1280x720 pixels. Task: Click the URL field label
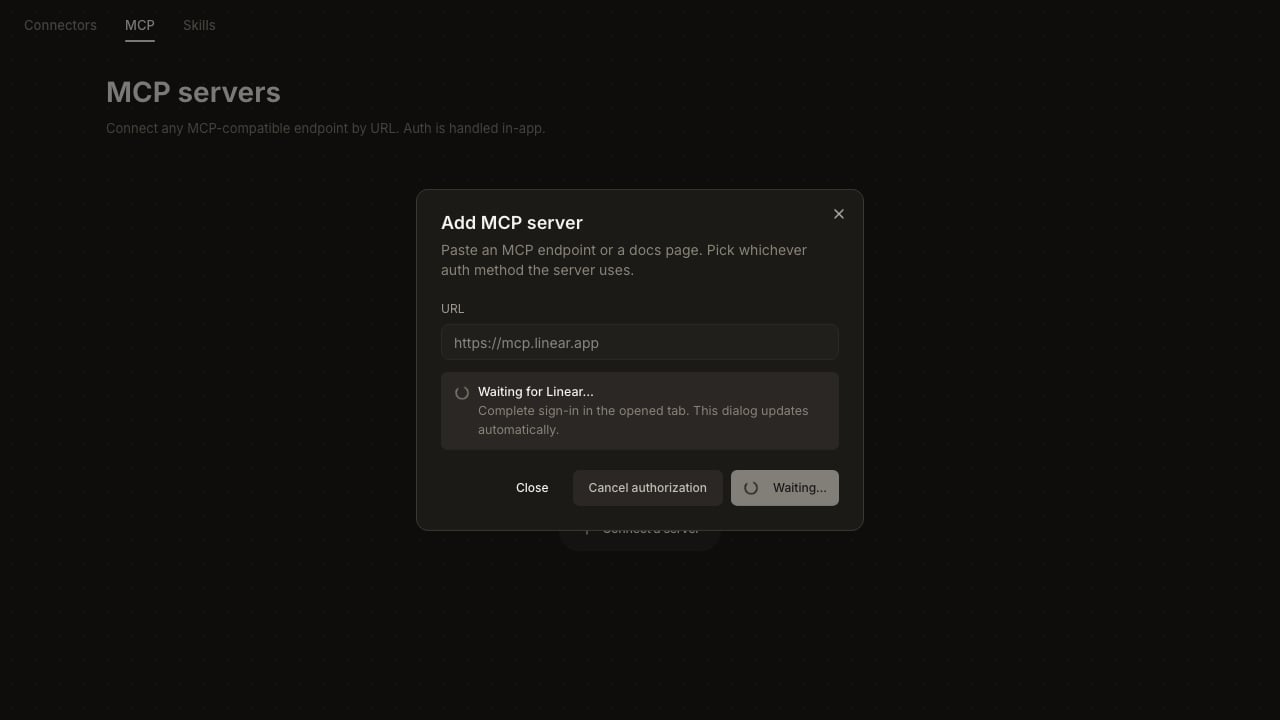coord(453,308)
